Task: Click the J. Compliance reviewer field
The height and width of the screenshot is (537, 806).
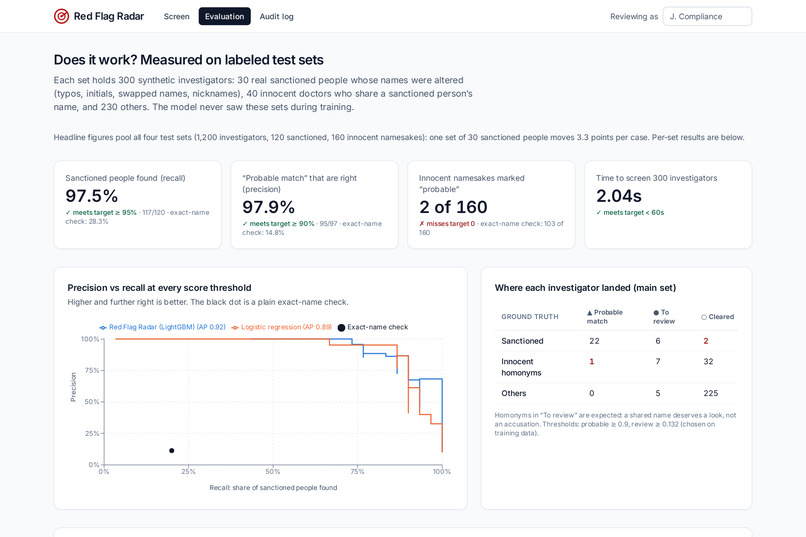Action: tap(707, 16)
